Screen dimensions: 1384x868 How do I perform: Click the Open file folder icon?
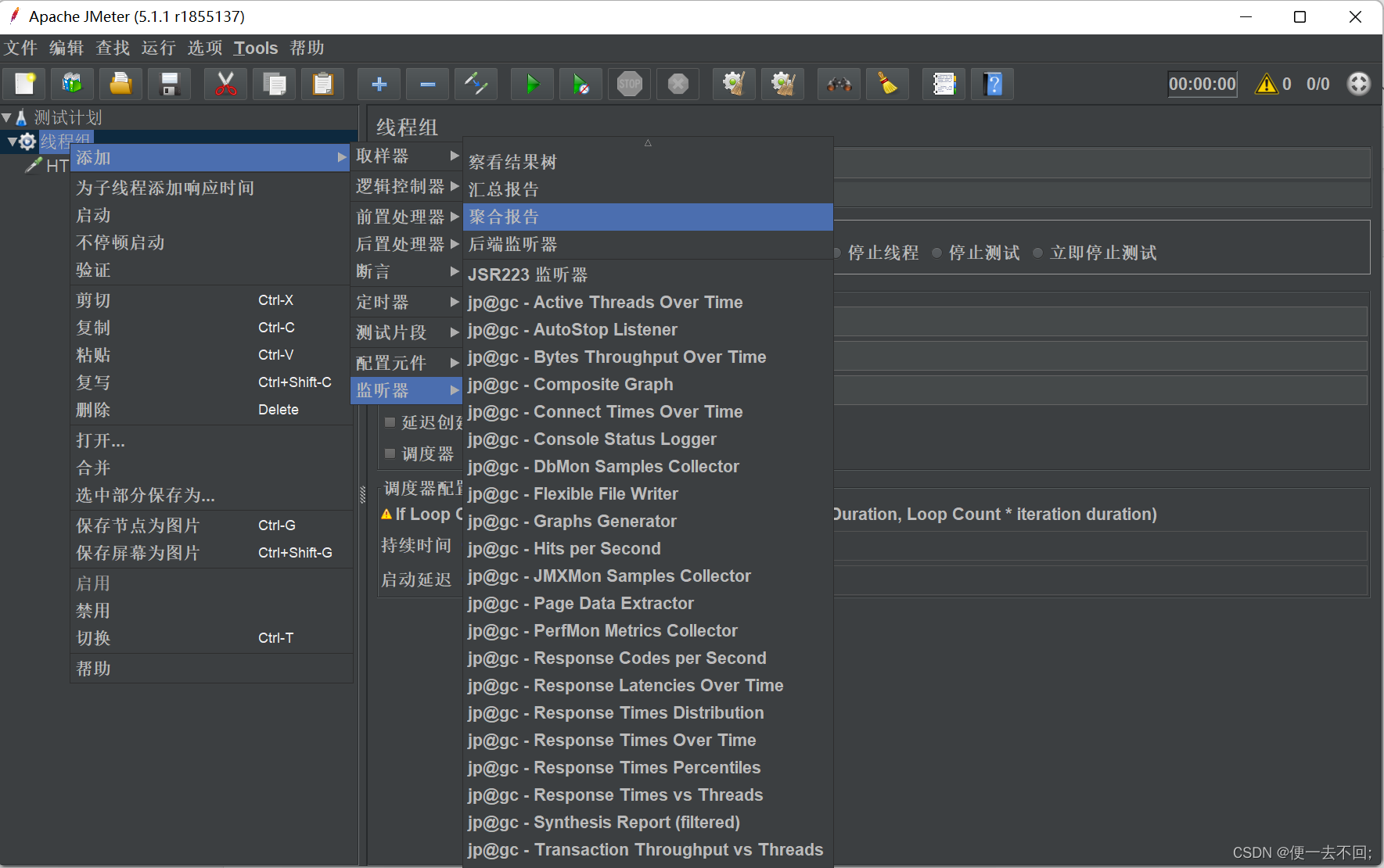tap(120, 84)
